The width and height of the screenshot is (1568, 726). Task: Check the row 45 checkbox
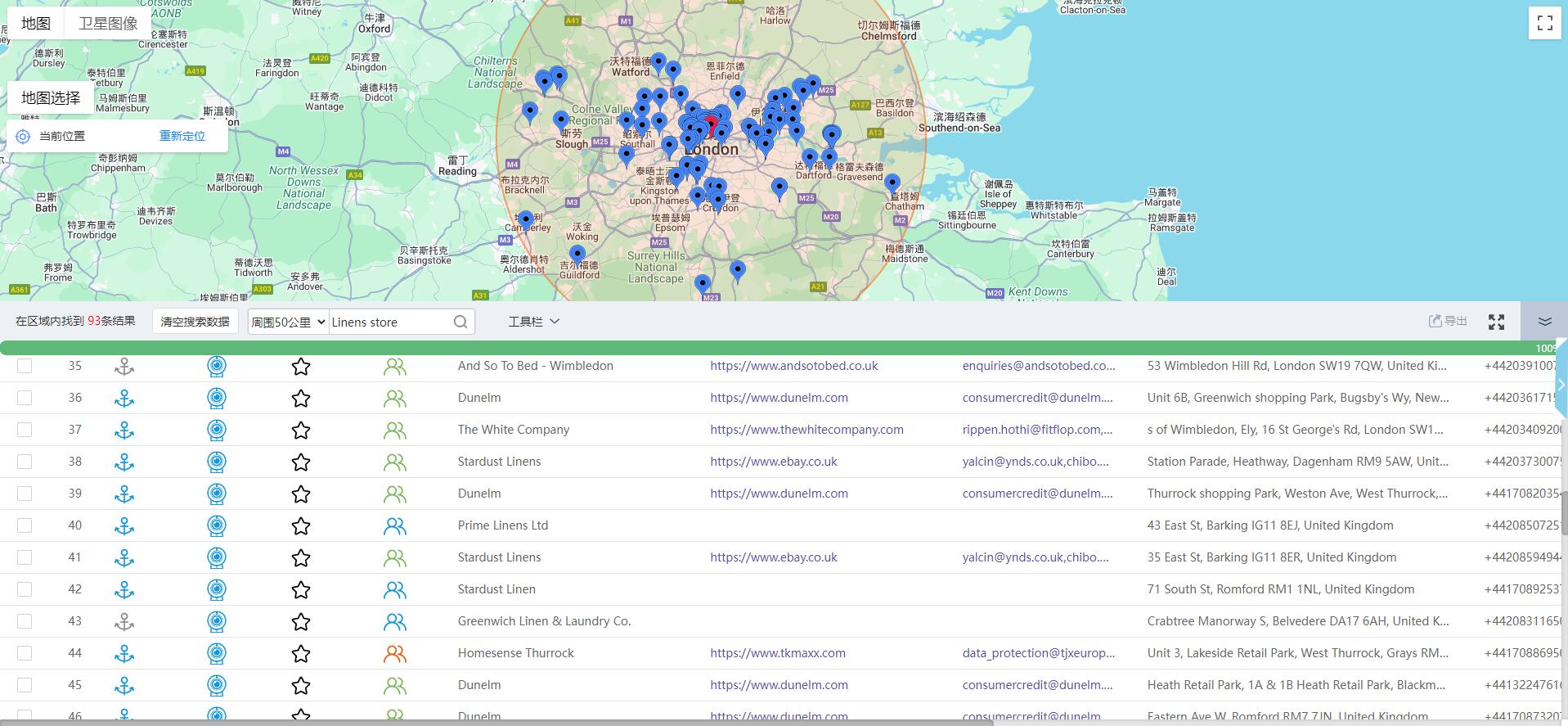[25, 685]
